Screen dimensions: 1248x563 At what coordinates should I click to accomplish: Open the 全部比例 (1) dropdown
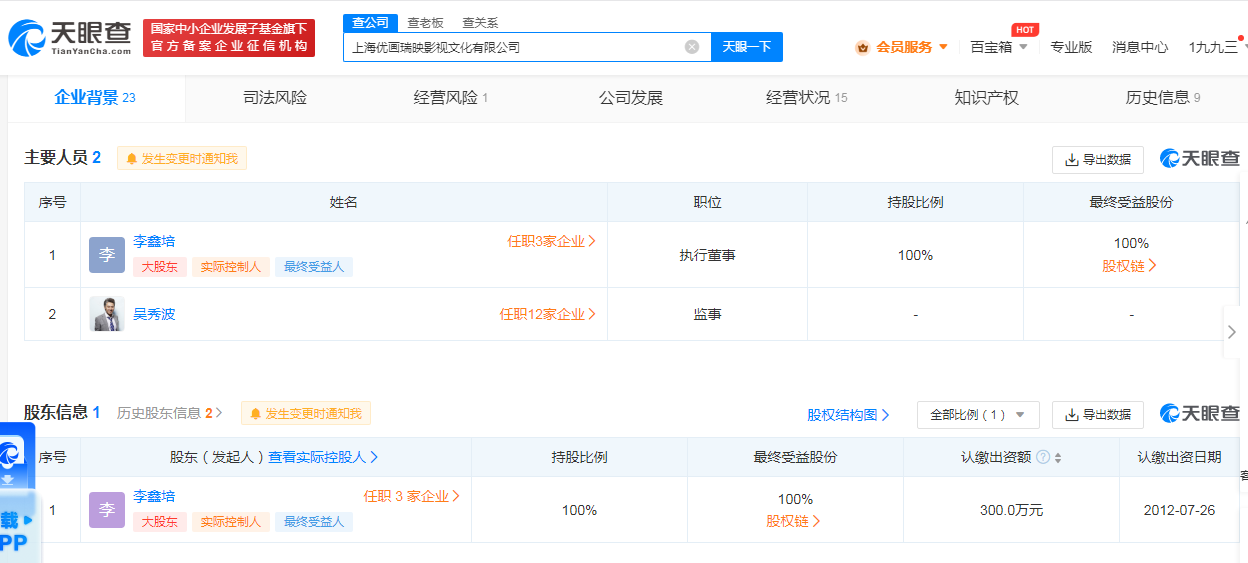(978, 414)
